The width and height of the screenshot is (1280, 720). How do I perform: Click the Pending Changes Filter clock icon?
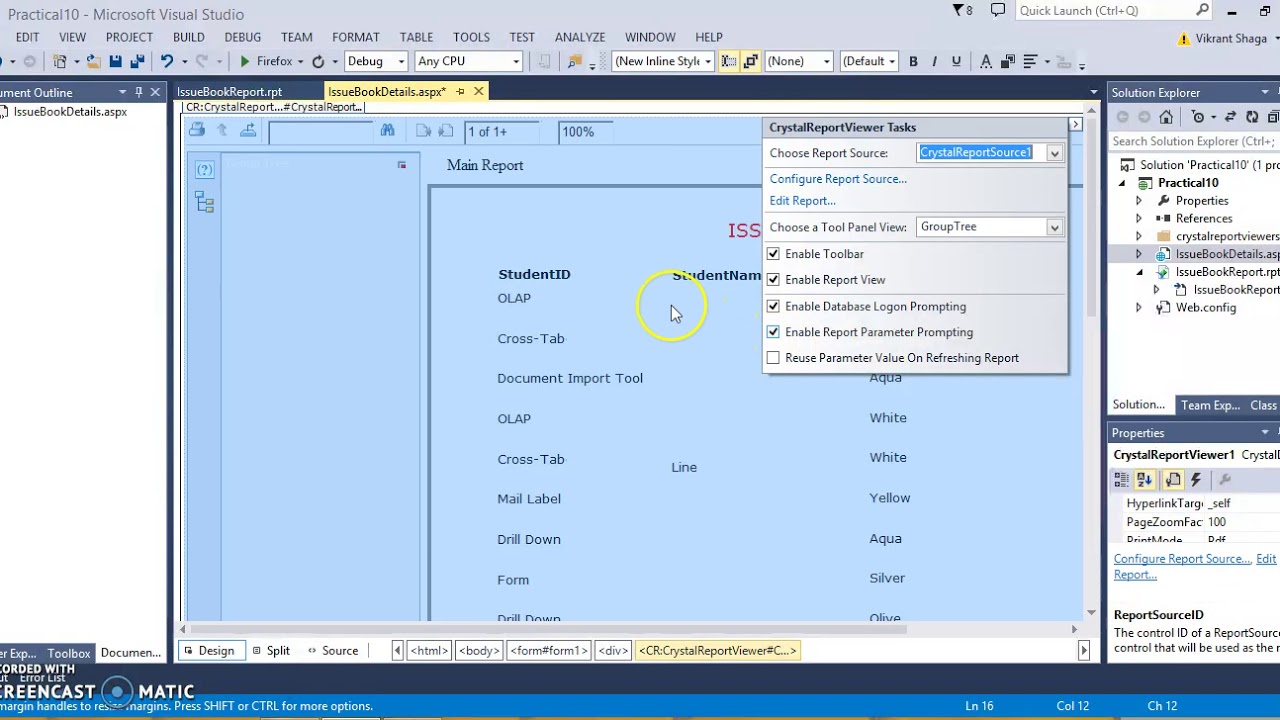point(1198,117)
